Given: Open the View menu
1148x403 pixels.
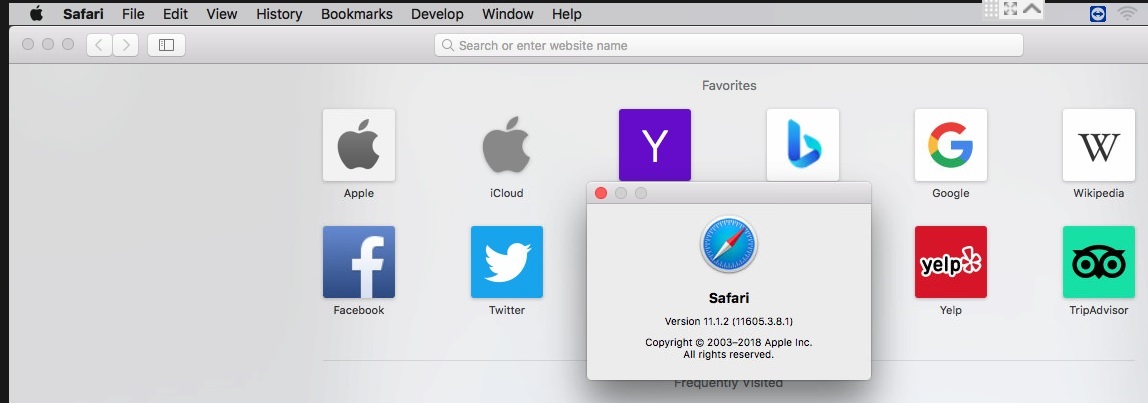Looking at the screenshot, I should 222,14.
